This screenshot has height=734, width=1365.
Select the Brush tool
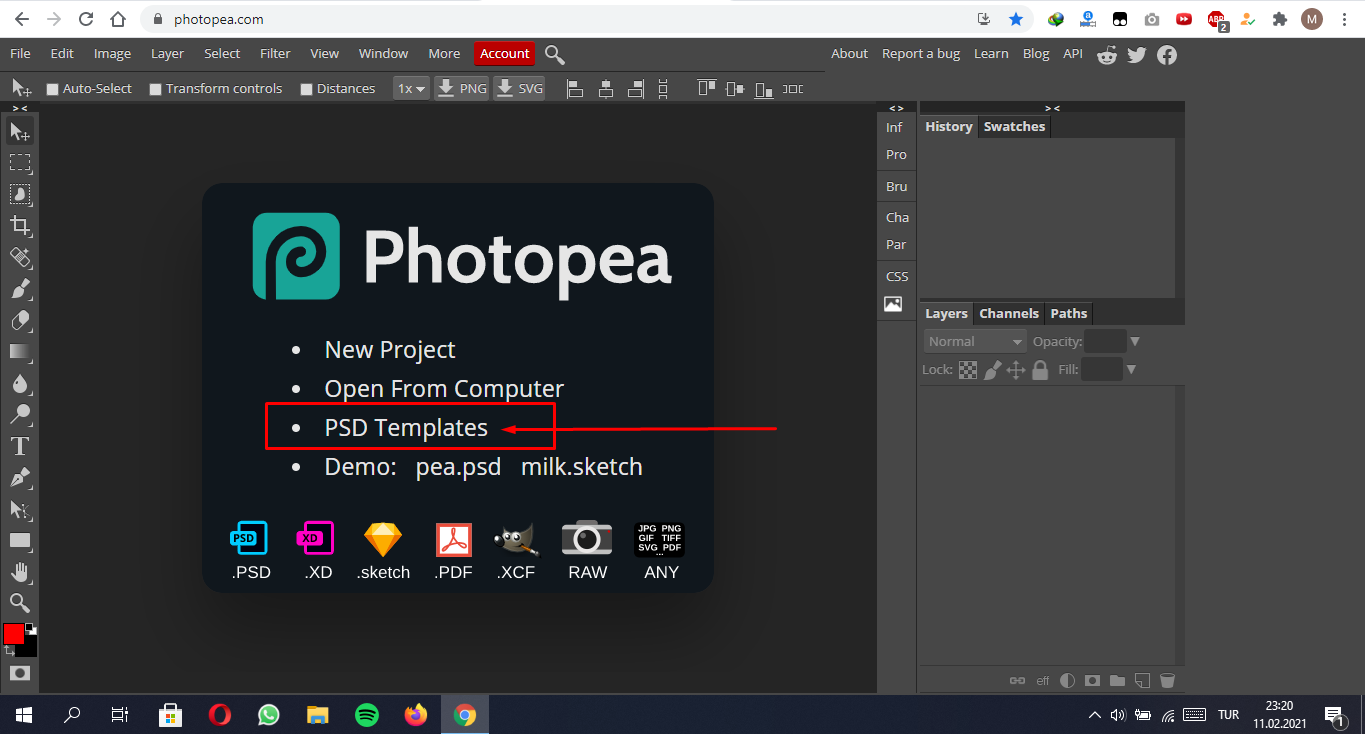click(20, 289)
